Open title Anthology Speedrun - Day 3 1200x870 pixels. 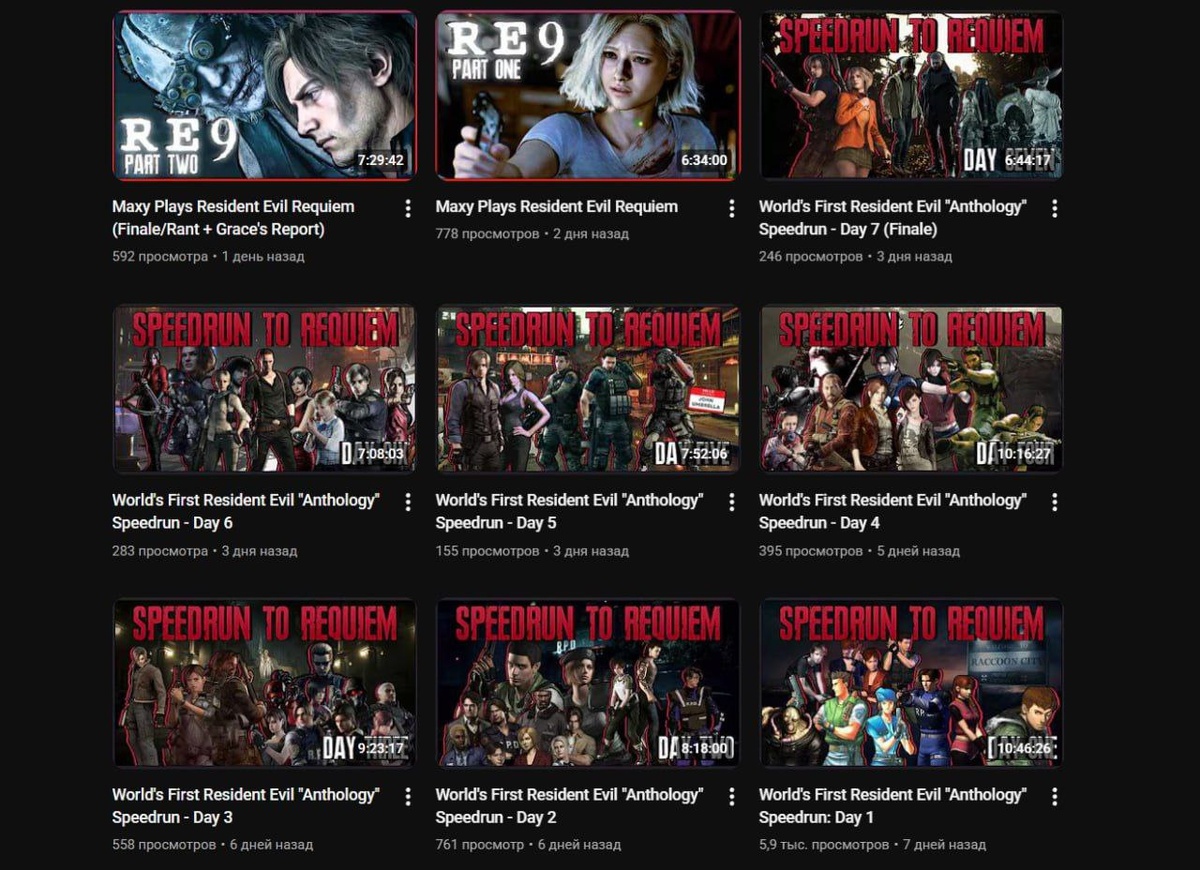(246, 806)
